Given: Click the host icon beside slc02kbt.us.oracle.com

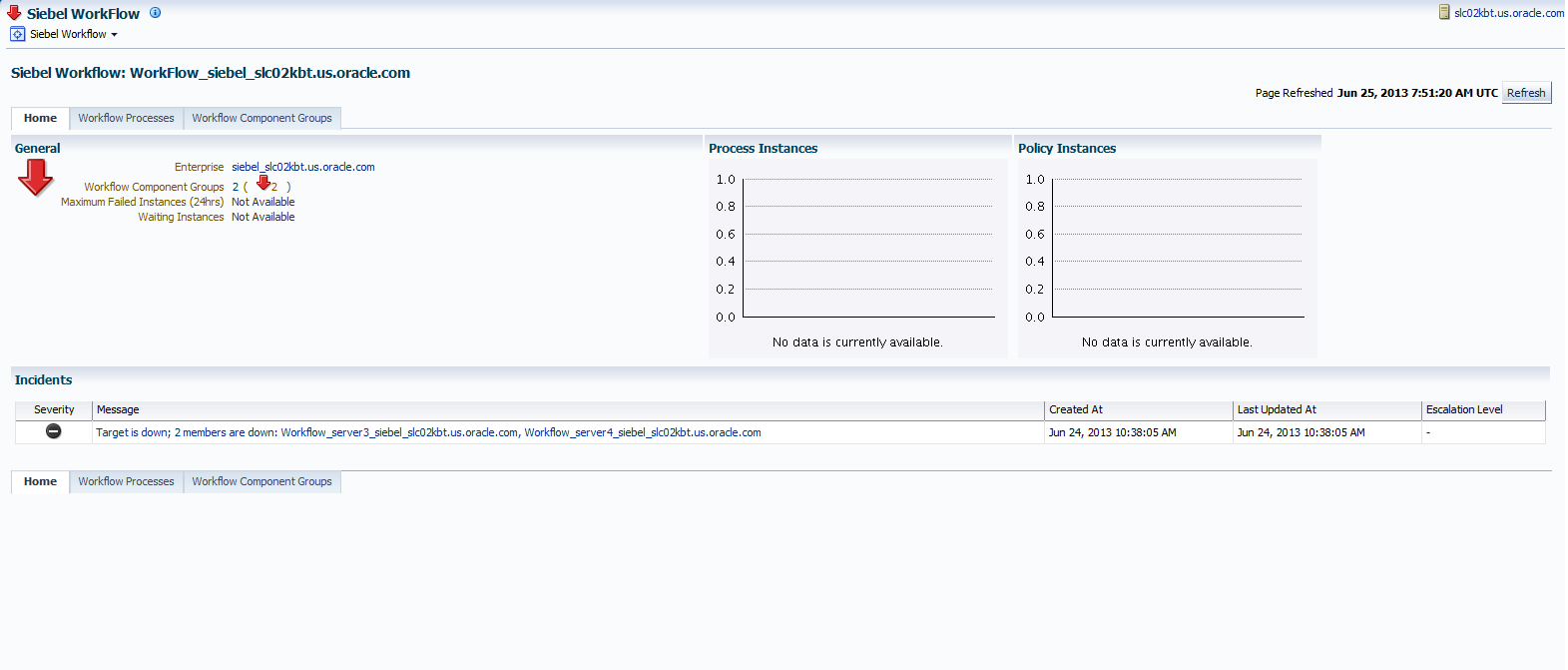Looking at the screenshot, I should click(x=1444, y=12).
